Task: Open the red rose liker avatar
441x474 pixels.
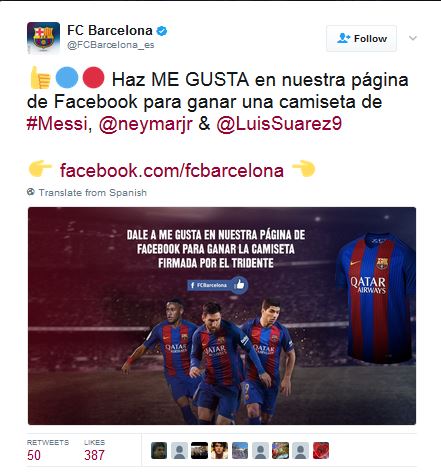Action: (x=321, y=451)
